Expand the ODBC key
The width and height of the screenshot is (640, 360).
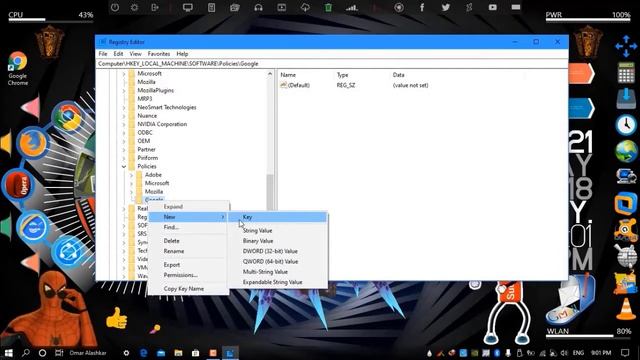[x=124, y=133]
